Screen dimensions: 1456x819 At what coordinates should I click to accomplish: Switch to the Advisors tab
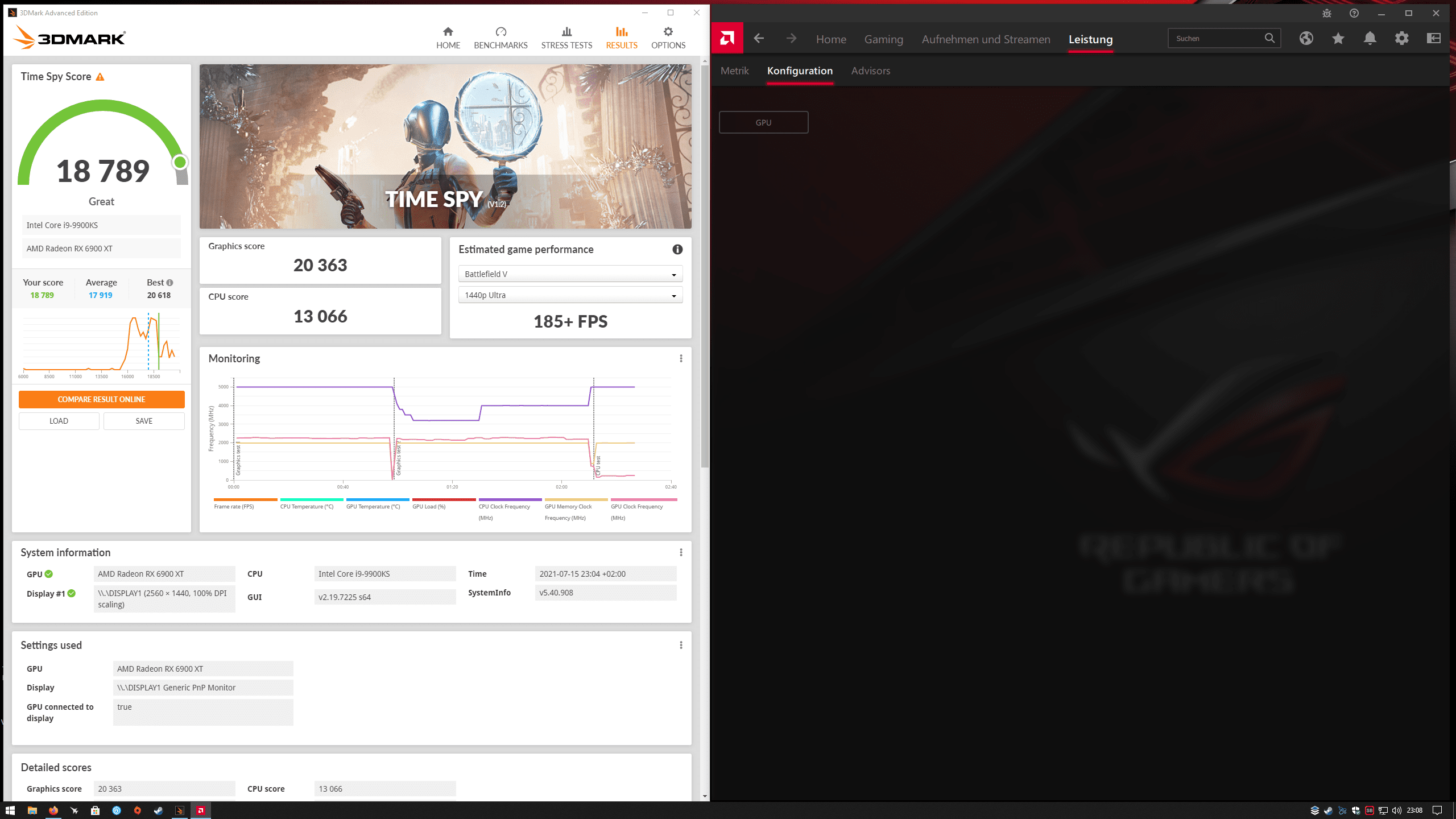pyautogui.click(x=870, y=71)
